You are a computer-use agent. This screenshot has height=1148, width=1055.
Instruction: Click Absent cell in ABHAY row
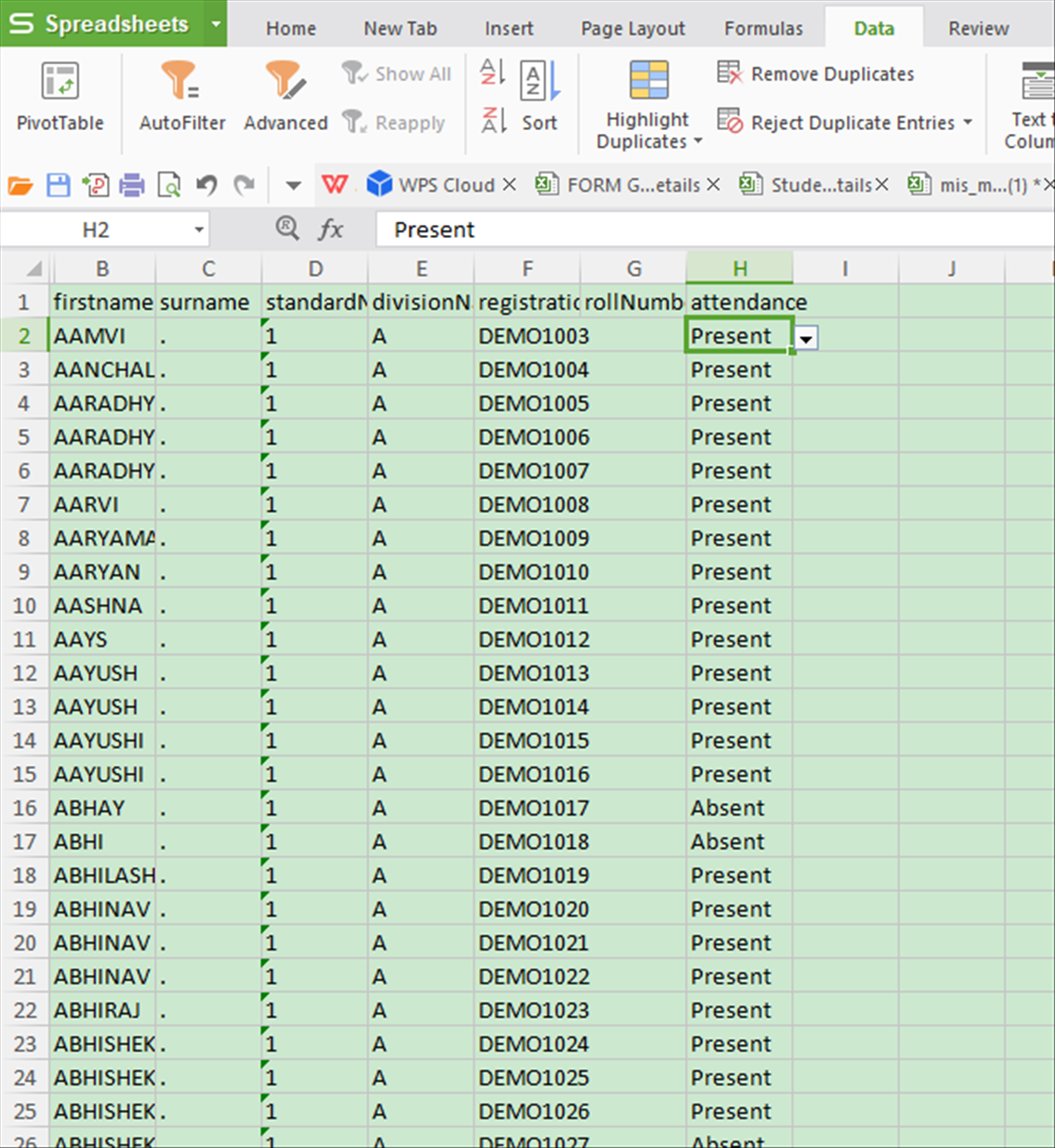pyautogui.click(x=739, y=808)
